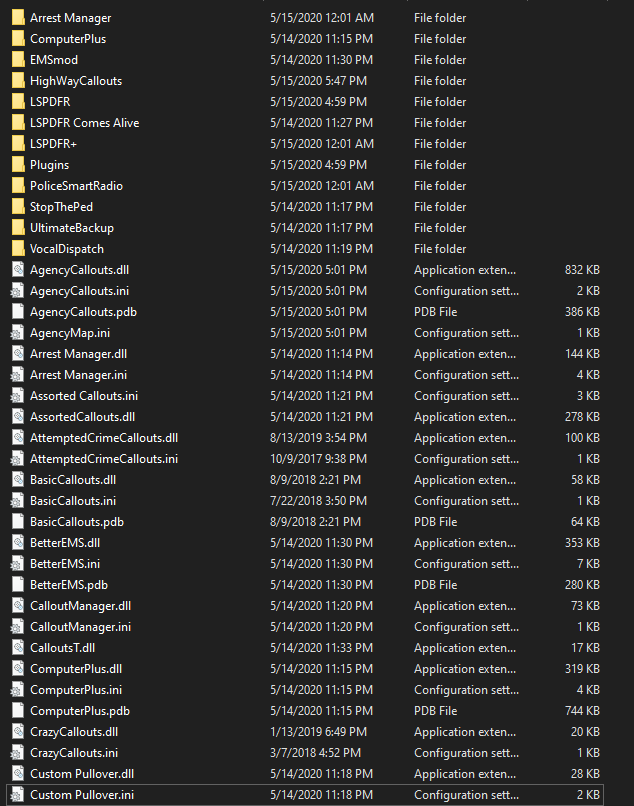This screenshot has width=634, height=806.
Task: Select the Arrest Manager.dll file icon
Action: 18,354
